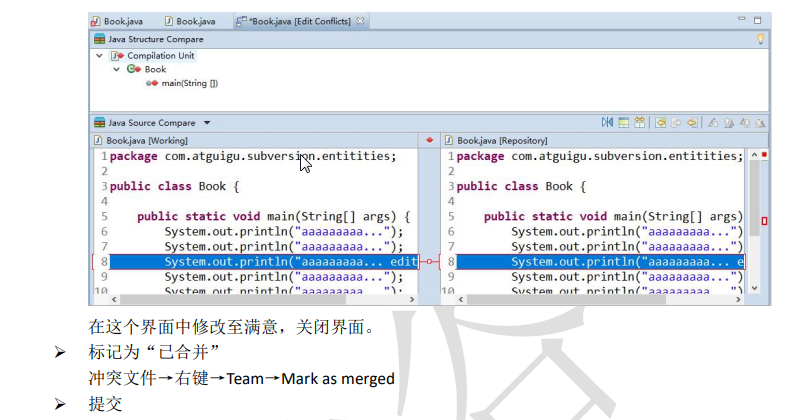Image resolution: width=791 pixels, height=420 pixels.
Task: Click file icon beside Book.java [Working]
Action: 98,140
